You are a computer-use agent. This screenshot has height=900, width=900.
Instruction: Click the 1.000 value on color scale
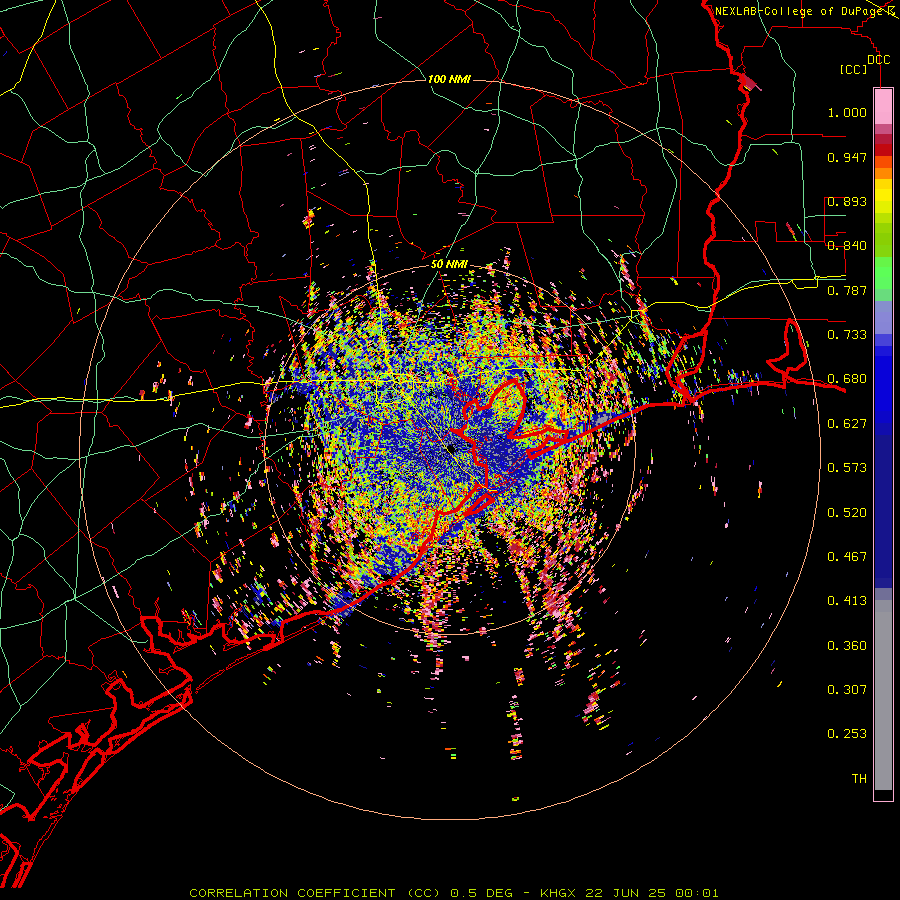[847, 112]
